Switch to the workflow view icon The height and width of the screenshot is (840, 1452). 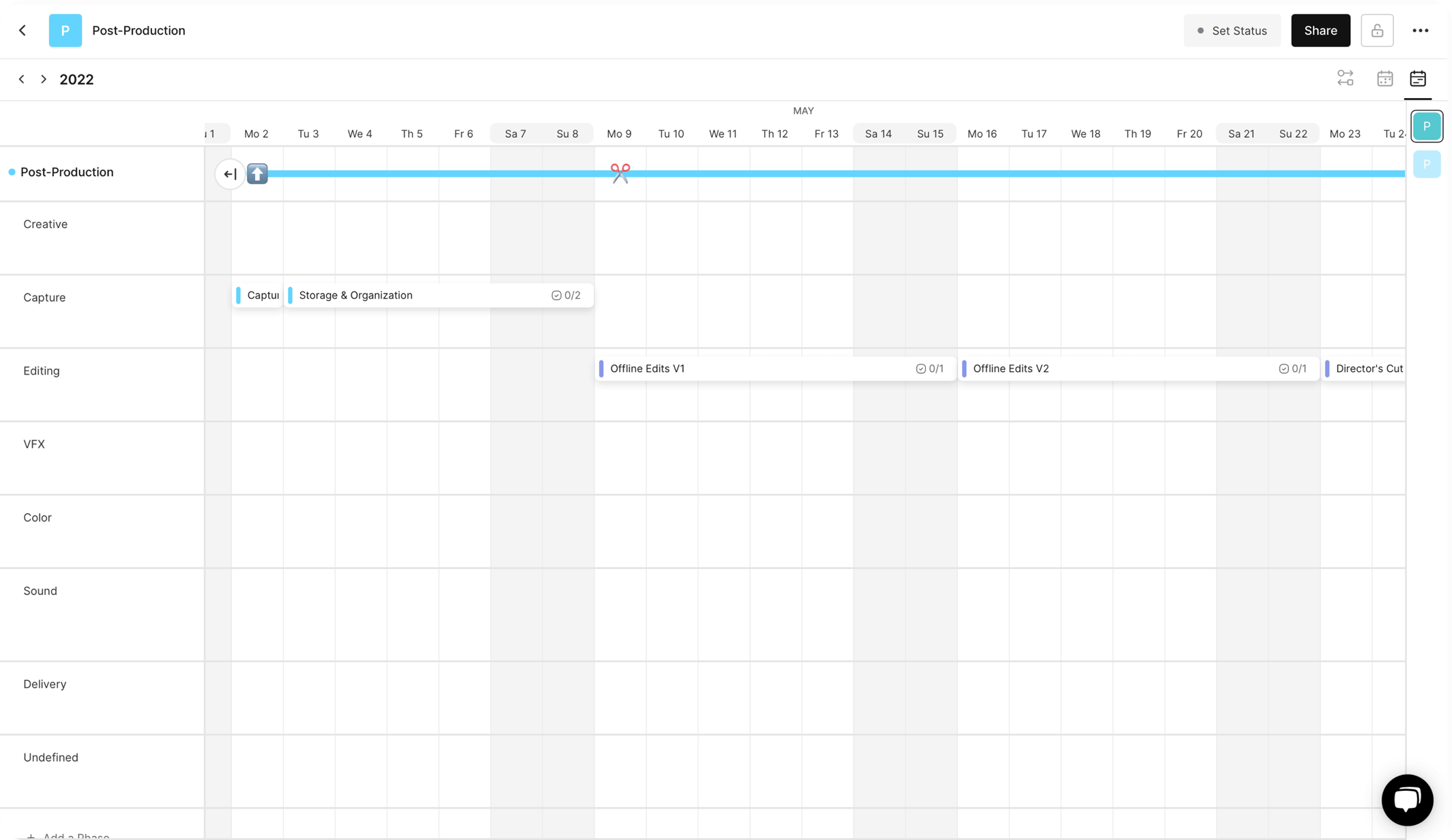pyautogui.click(x=1345, y=78)
